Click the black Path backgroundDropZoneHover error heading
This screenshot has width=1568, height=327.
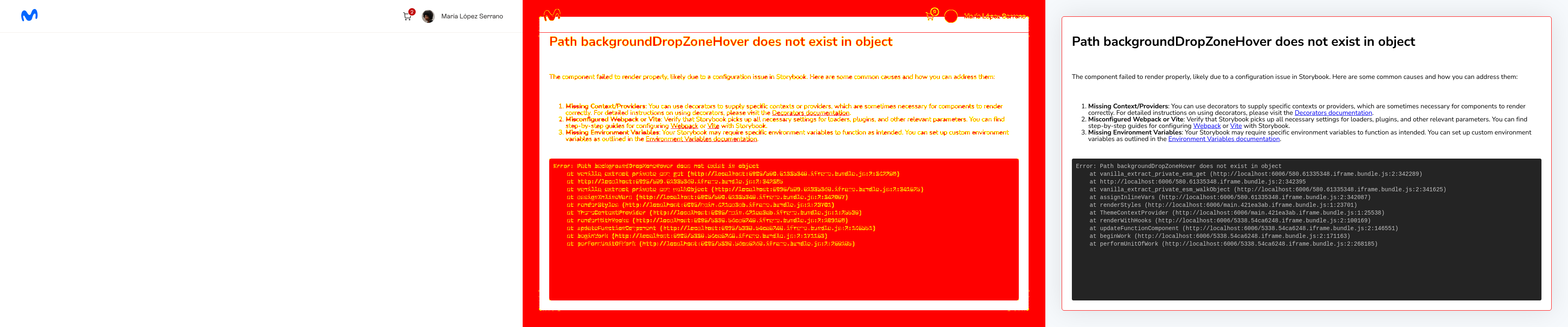coord(1243,41)
